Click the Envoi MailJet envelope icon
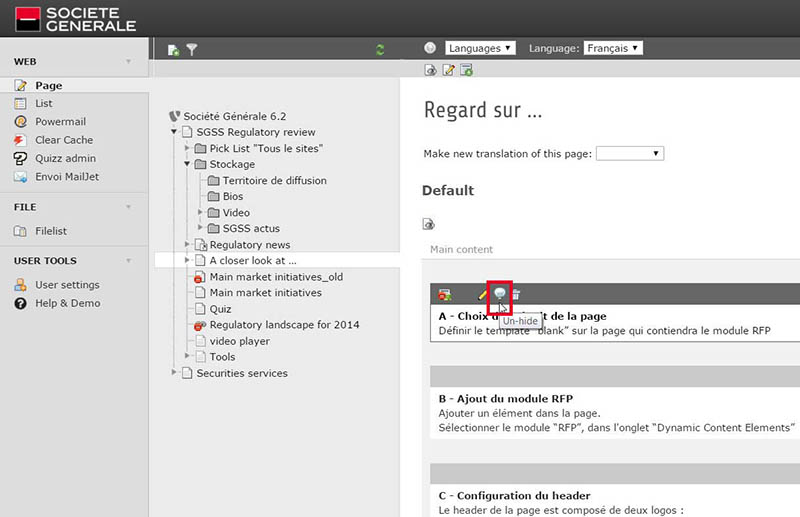The width and height of the screenshot is (800, 517). (20, 177)
